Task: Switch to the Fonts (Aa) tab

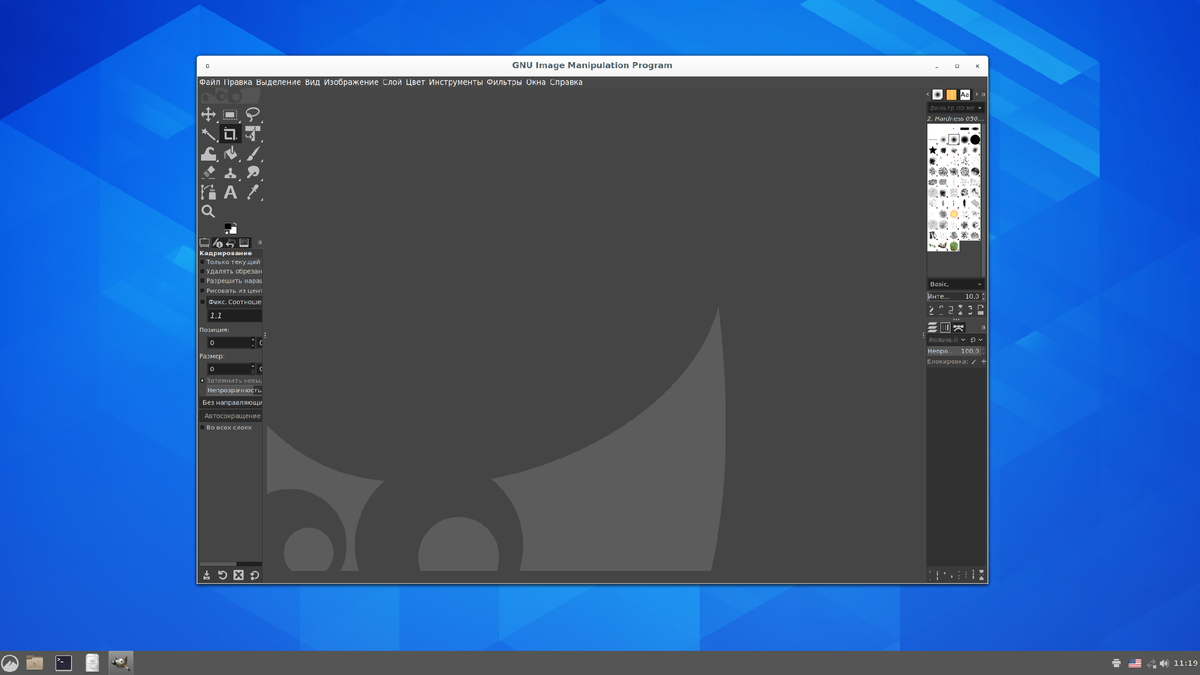Action: pyautogui.click(x=963, y=93)
